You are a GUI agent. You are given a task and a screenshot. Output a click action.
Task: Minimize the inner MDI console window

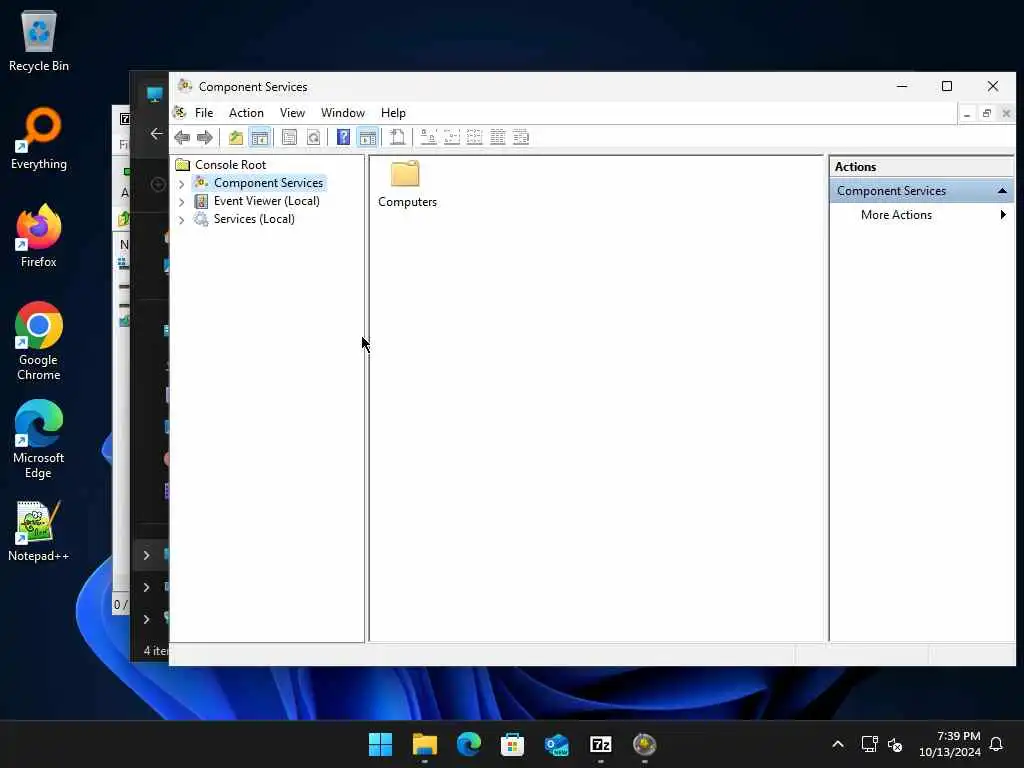967,114
